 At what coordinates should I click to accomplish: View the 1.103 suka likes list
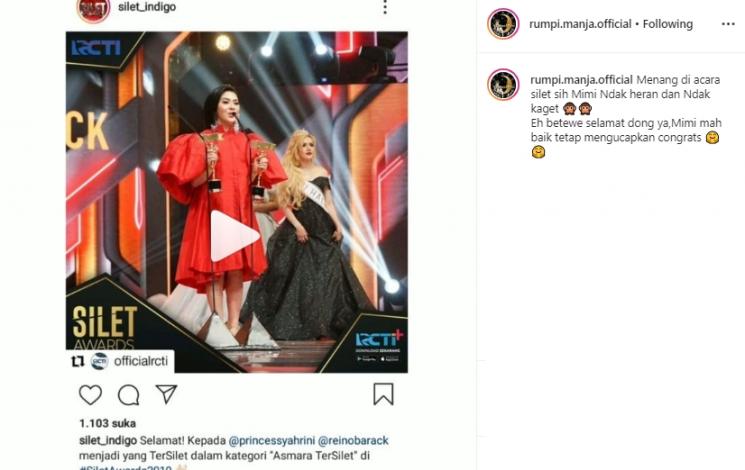pos(107,423)
